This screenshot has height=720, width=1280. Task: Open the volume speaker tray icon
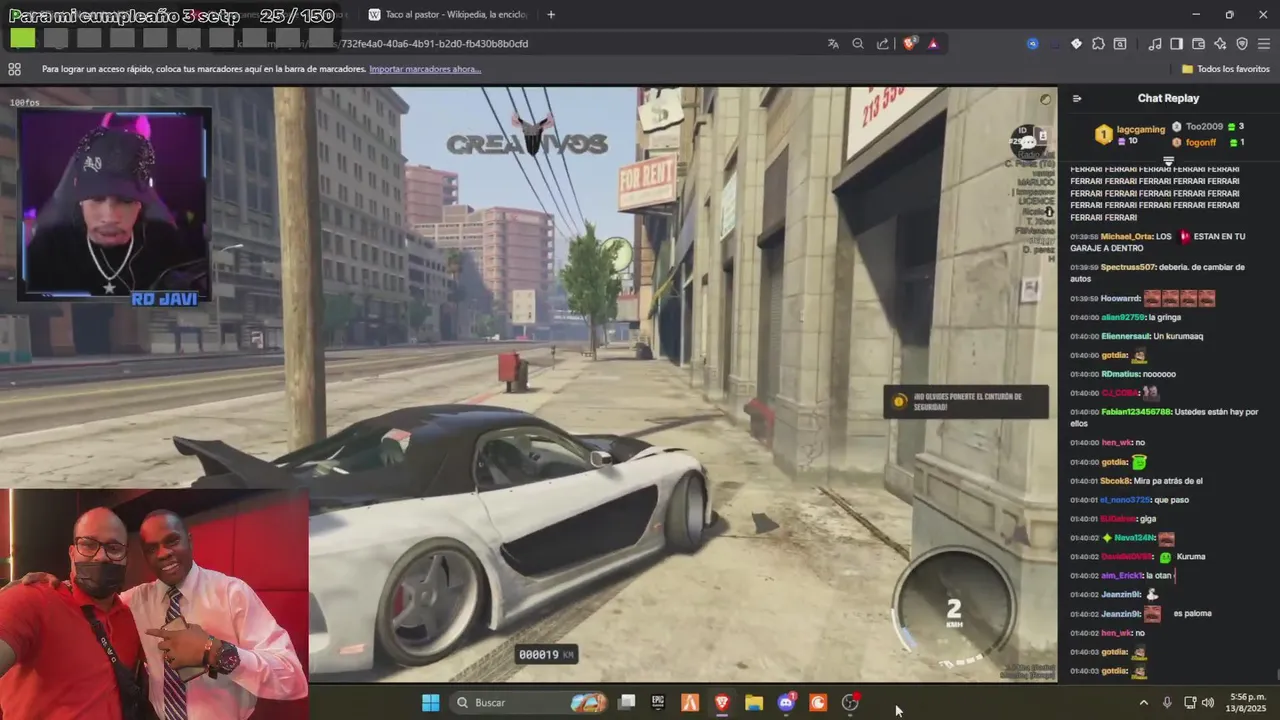(1208, 703)
